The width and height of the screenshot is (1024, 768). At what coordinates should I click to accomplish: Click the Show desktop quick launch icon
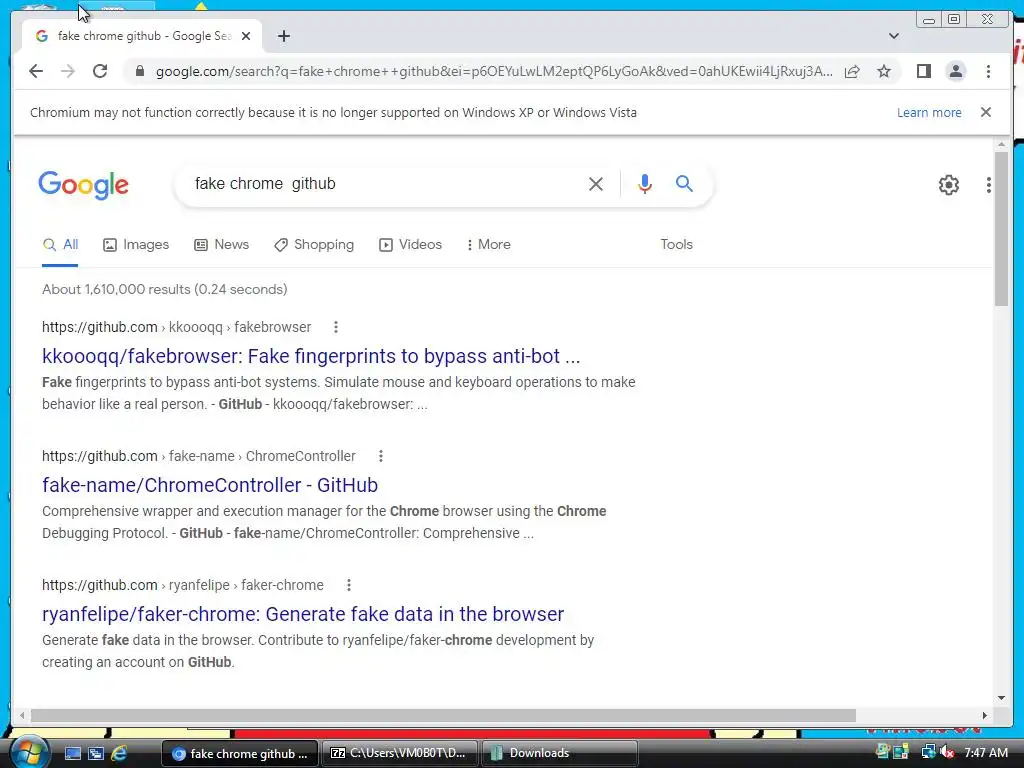(x=73, y=754)
